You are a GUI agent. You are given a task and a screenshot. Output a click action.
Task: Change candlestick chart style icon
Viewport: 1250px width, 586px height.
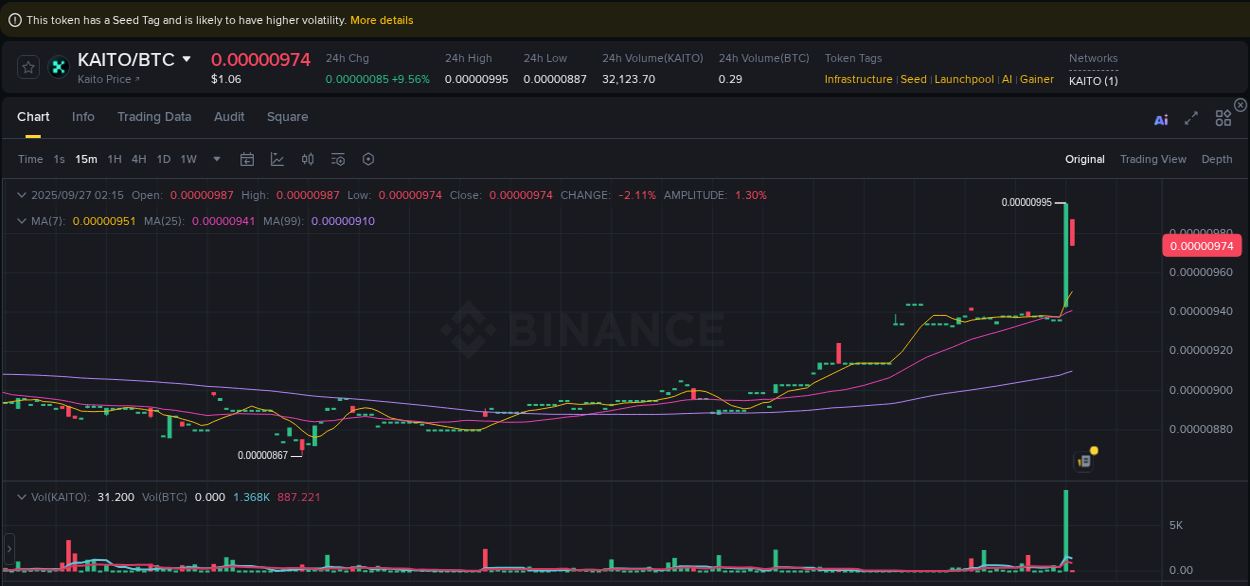(x=308, y=159)
